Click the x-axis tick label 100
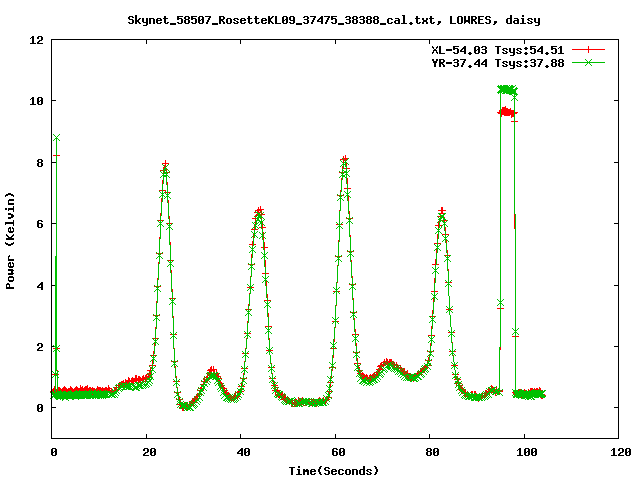The image size is (640, 480). [527, 452]
